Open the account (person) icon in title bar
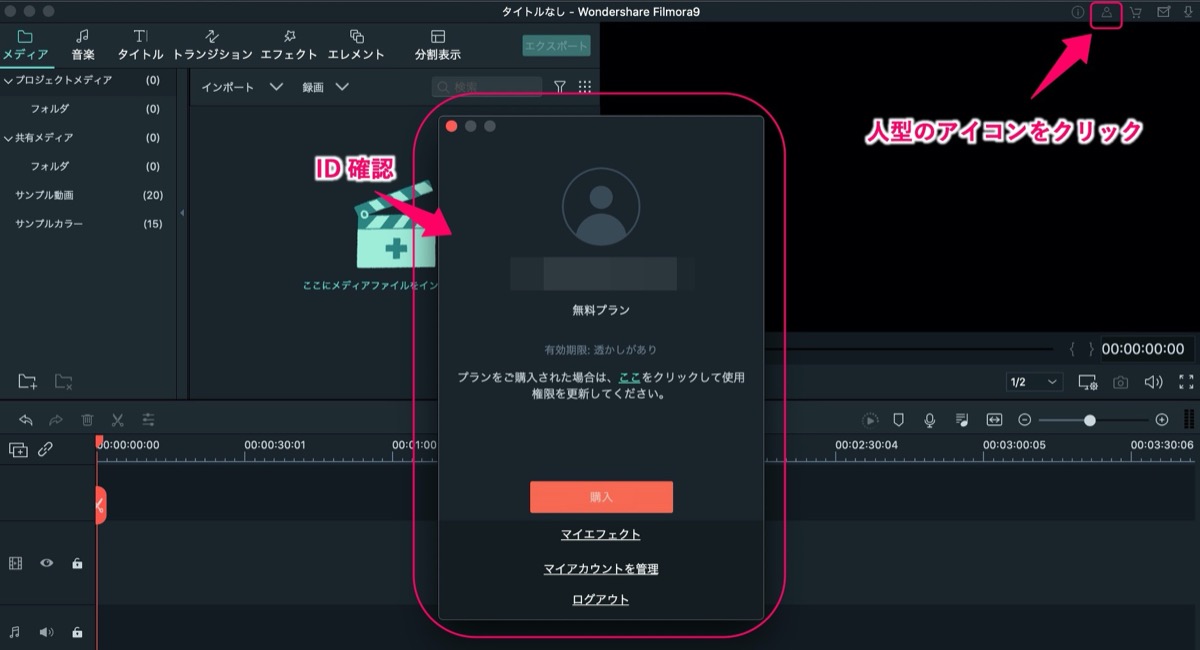The width and height of the screenshot is (1200, 650). pos(1106,13)
